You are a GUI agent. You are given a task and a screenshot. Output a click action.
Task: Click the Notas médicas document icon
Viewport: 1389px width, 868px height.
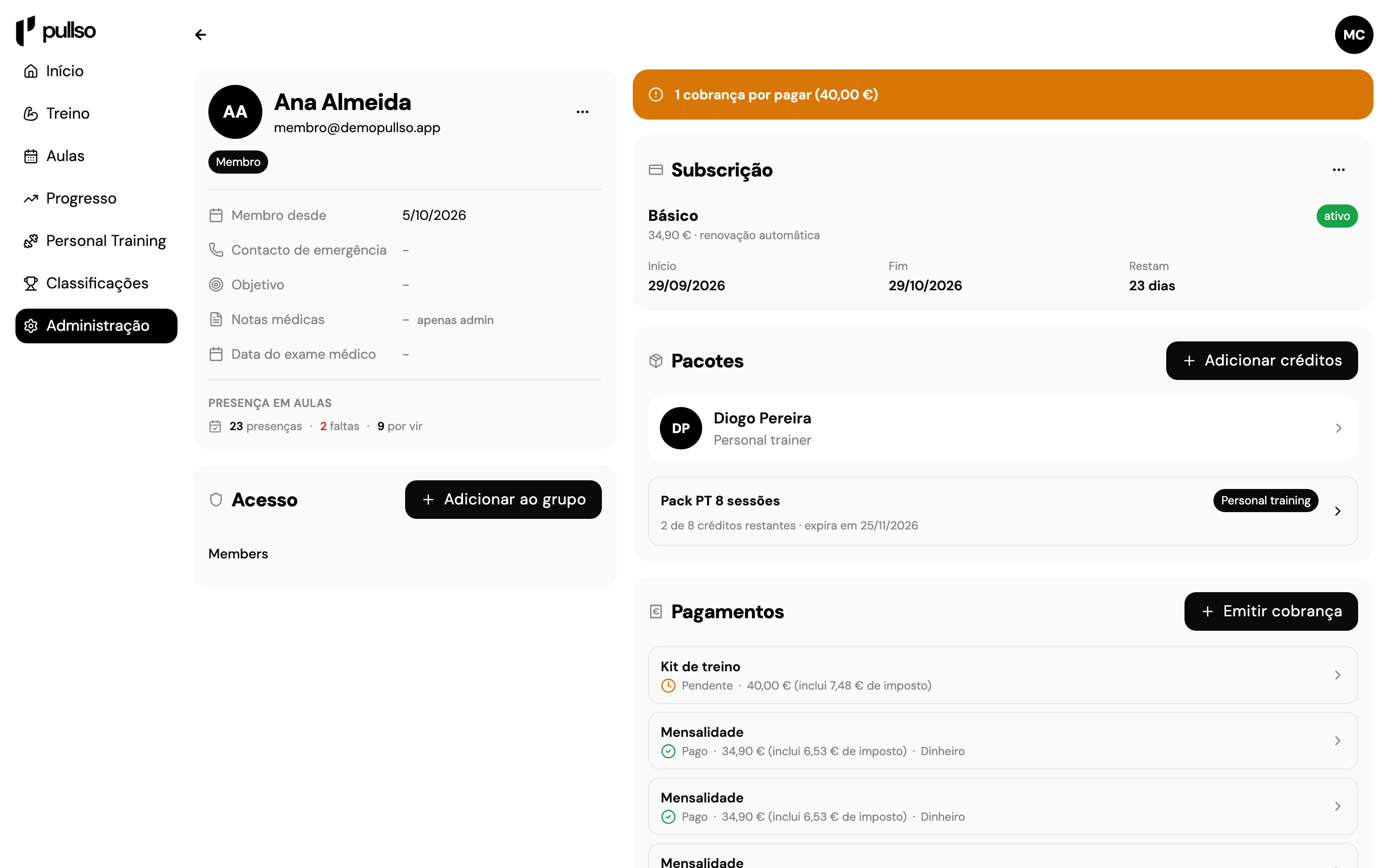pos(216,320)
